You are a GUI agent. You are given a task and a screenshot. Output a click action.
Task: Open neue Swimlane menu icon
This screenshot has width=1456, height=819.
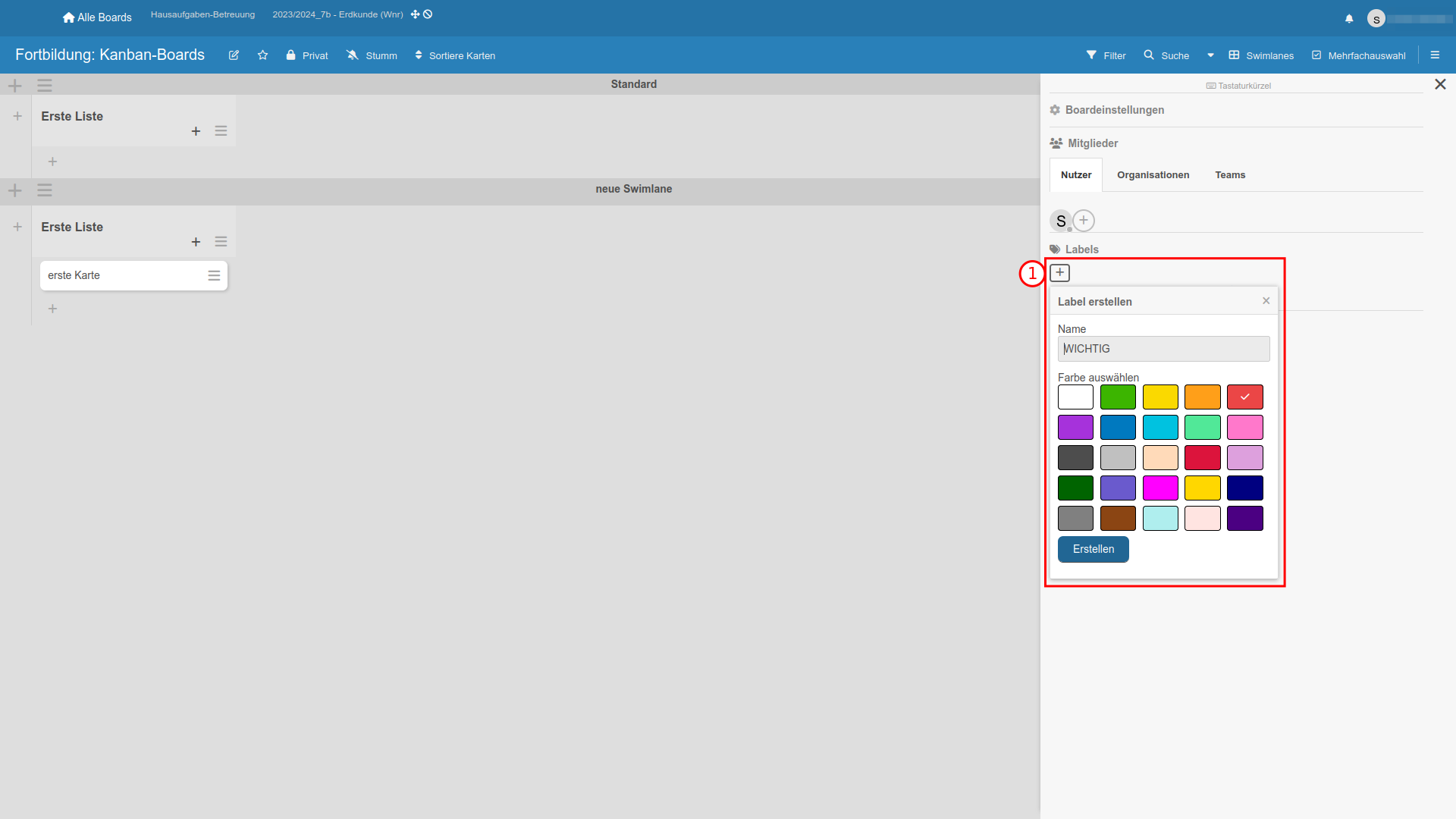[45, 190]
